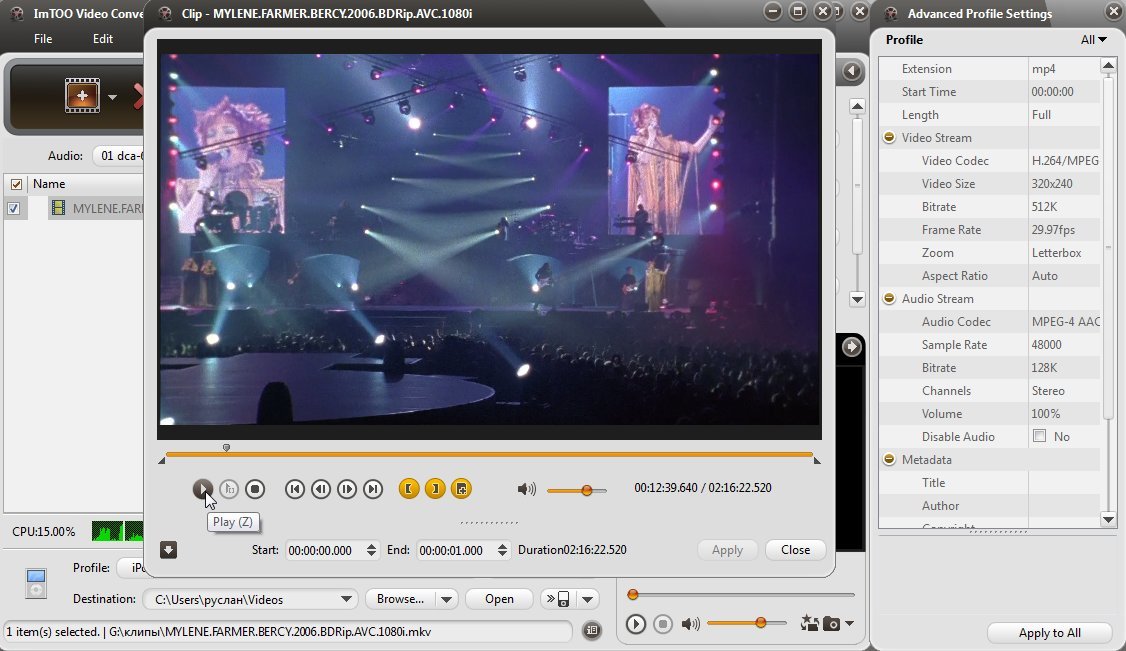Viewport: 1126px width, 651px height.
Task: Click the Close button in Clip window
Action: point(796,550)
